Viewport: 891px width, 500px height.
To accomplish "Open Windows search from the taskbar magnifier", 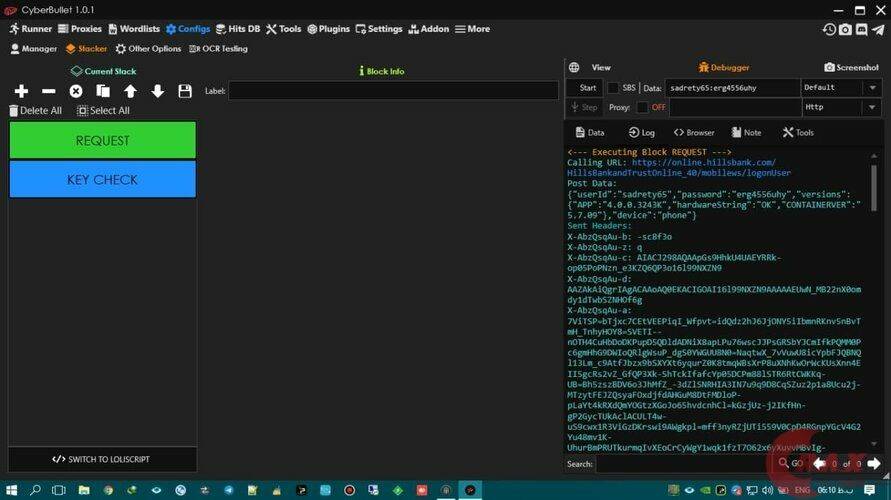I will 35,490.
